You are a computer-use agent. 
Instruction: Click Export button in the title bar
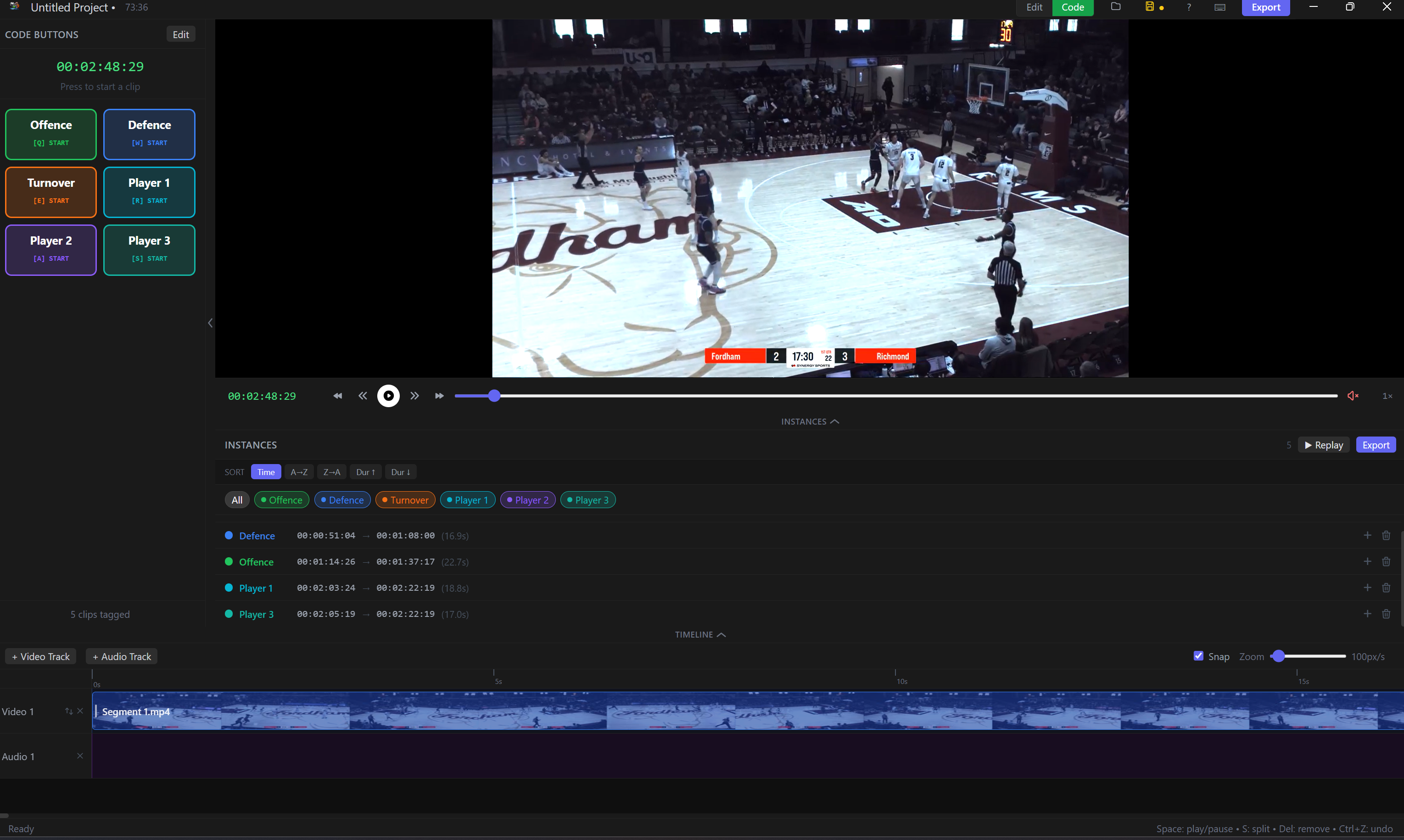pyautogui.click(x=1265, y=7)
